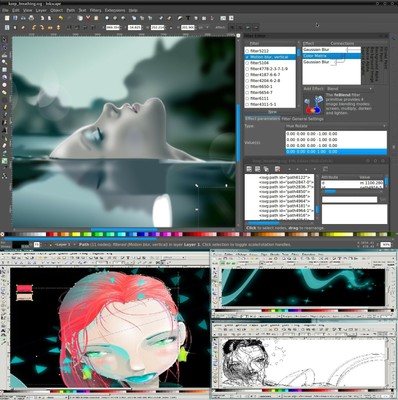Select the Zoom magnifier tool

[x=4, y=62]
